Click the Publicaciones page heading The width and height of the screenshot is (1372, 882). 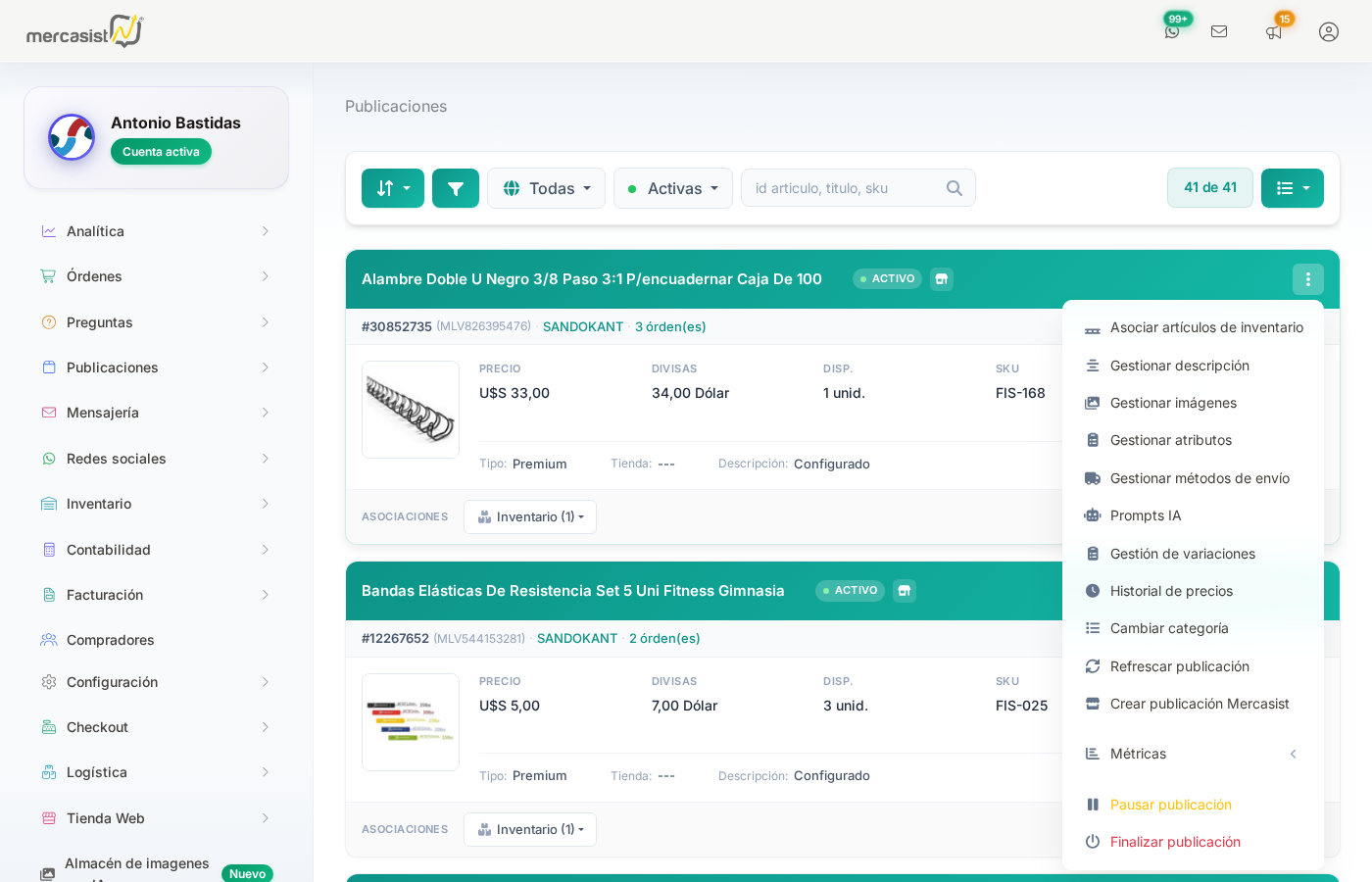pos(396,106)
